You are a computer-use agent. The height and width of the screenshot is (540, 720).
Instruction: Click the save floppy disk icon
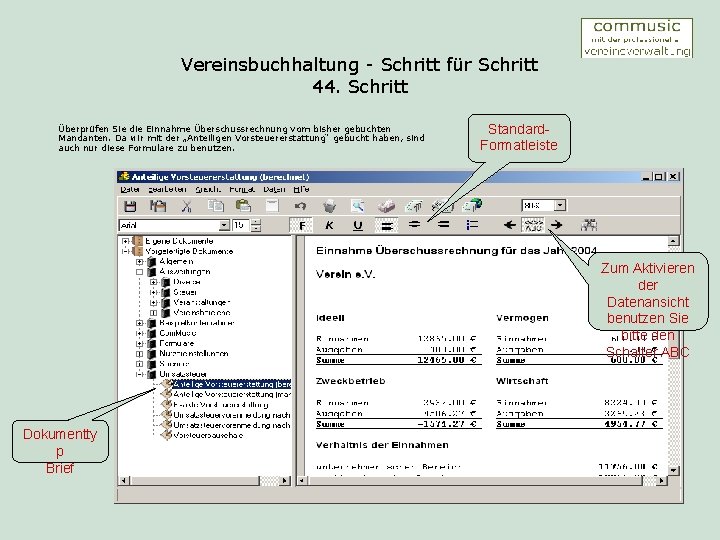click(130, 206)
